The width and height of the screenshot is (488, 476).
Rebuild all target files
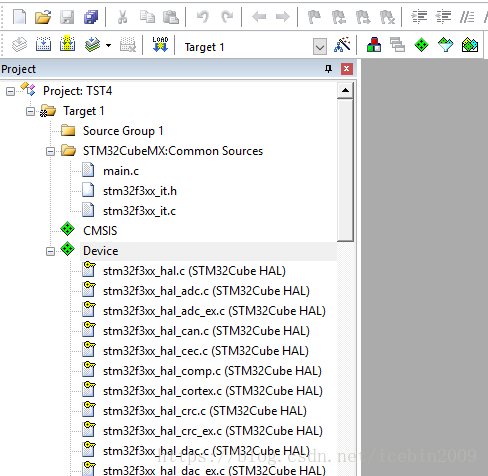pyautogui.click(x=67, y=44)
